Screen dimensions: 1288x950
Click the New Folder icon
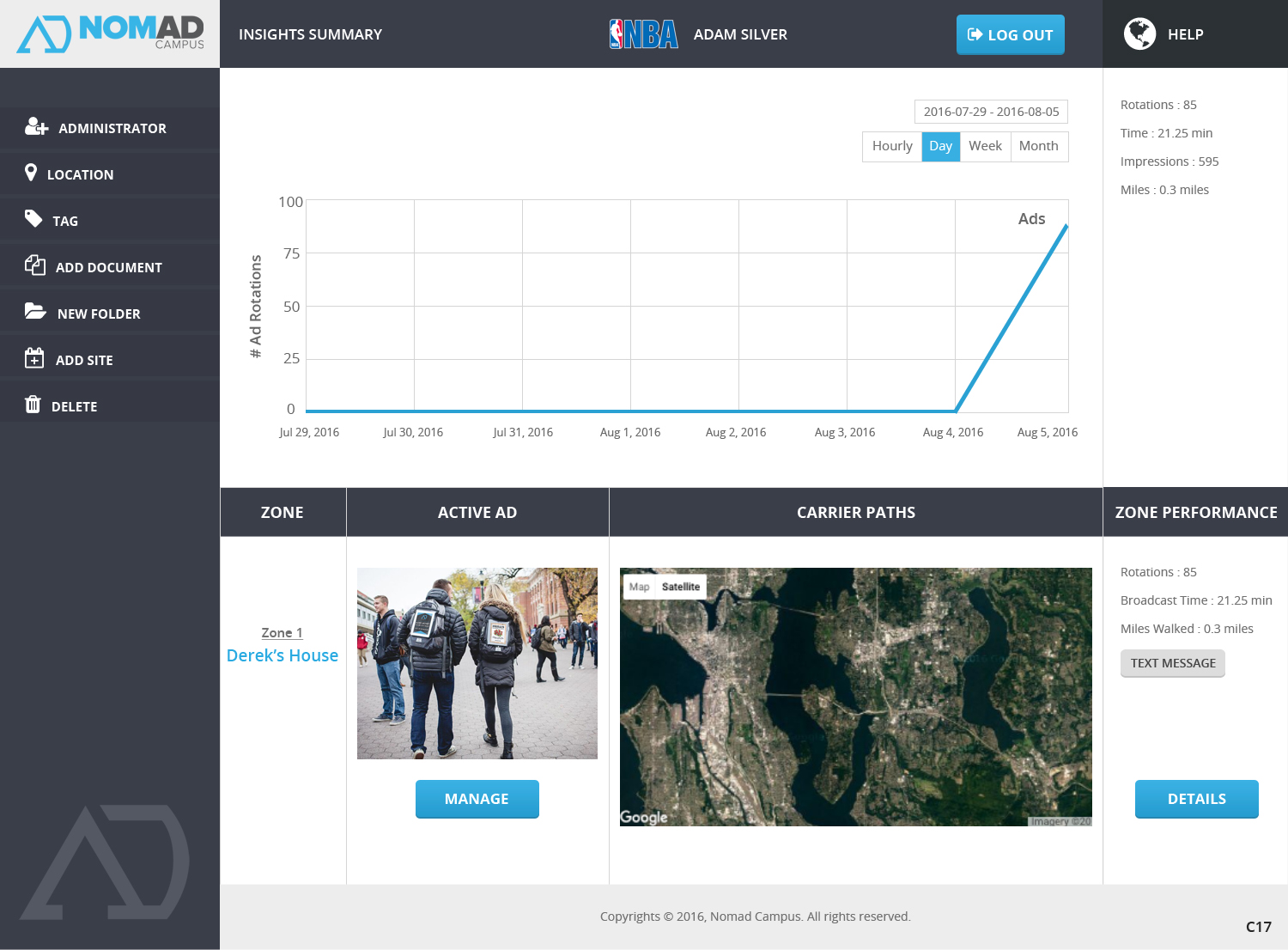click(x=35, y=312)
